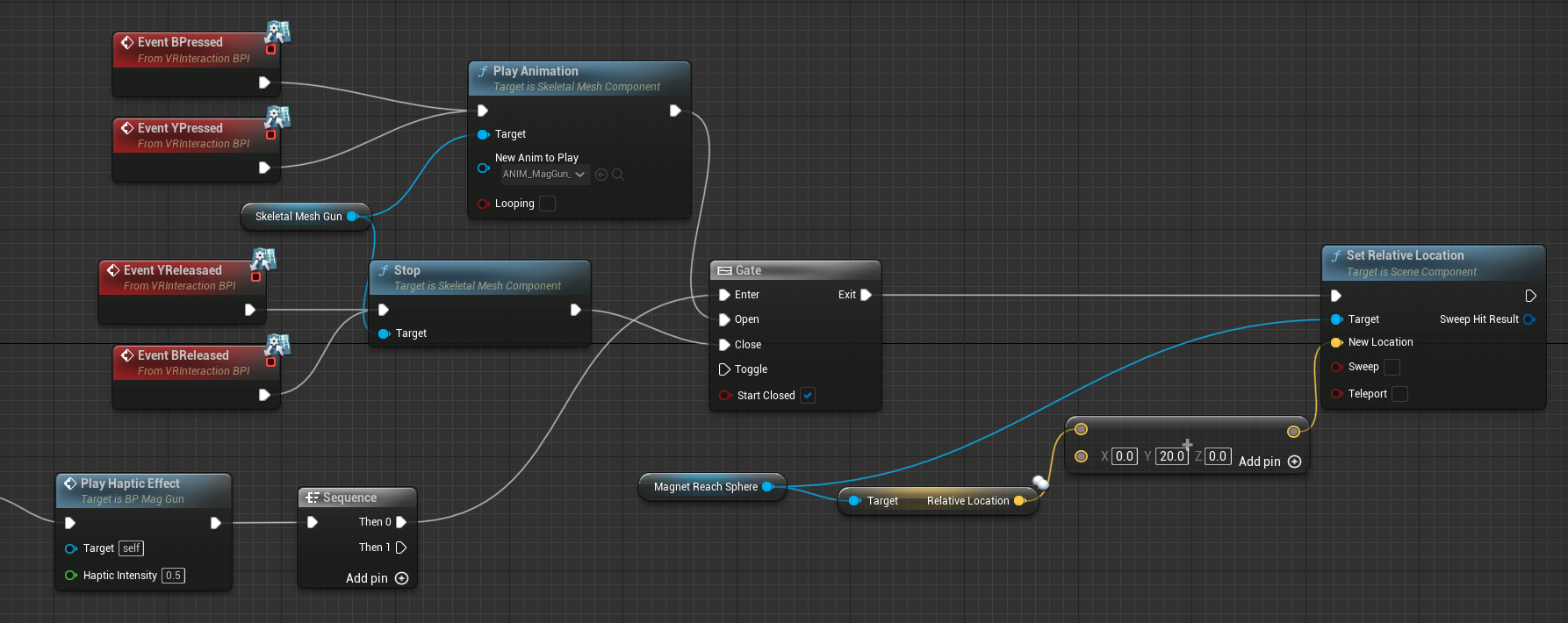Click the Play Haptic Effect Target self pin
The height and width of the screenshot is (623, 1568).
[x=71, y=548]
